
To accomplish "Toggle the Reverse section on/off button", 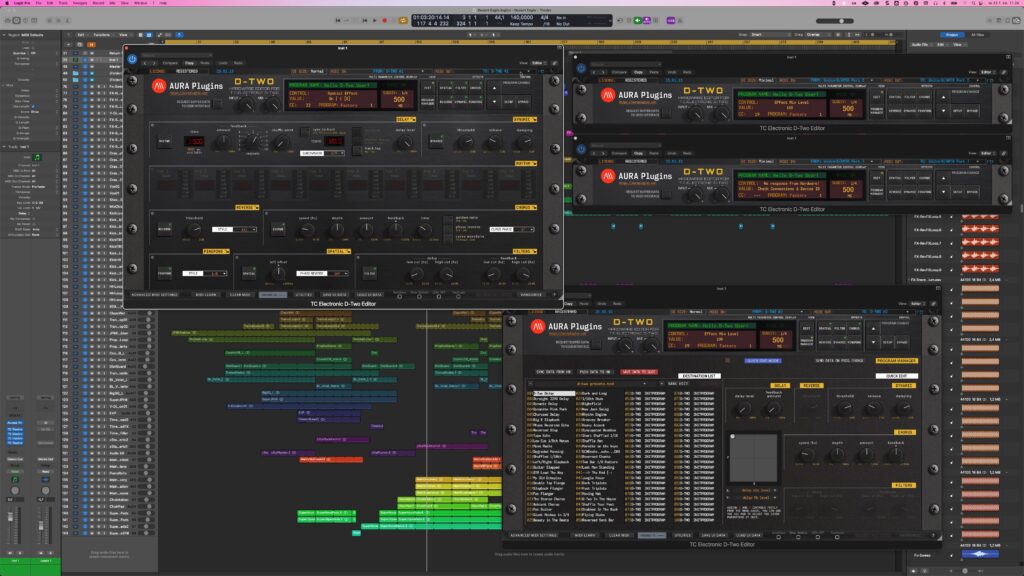I will tap(165, 229).
